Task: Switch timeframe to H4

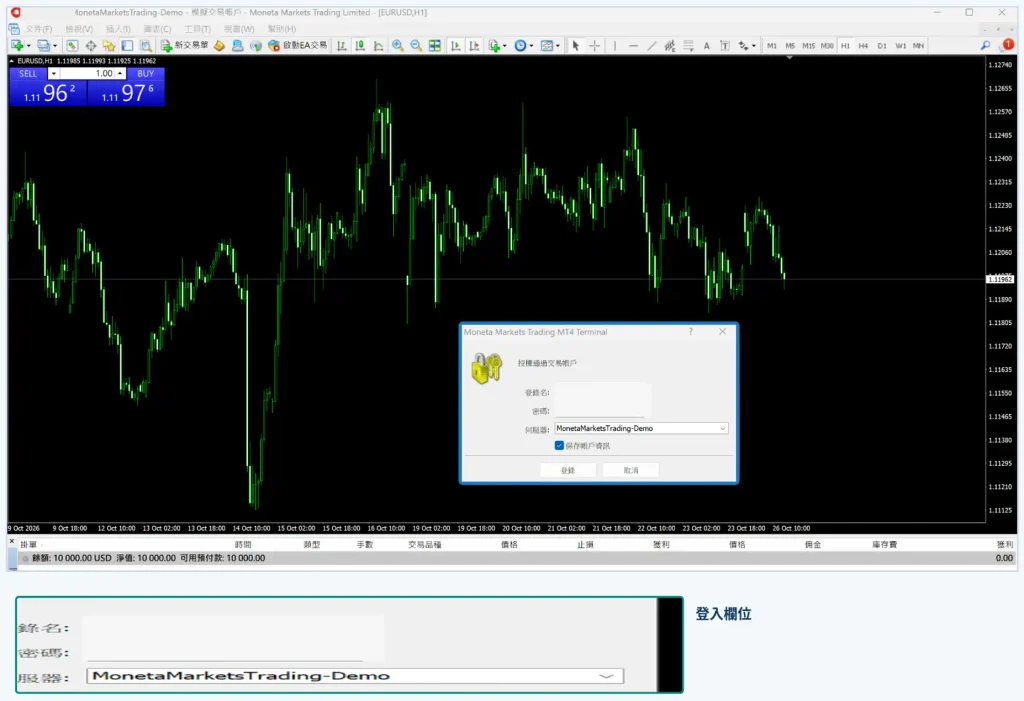Action: coord(863,46)
